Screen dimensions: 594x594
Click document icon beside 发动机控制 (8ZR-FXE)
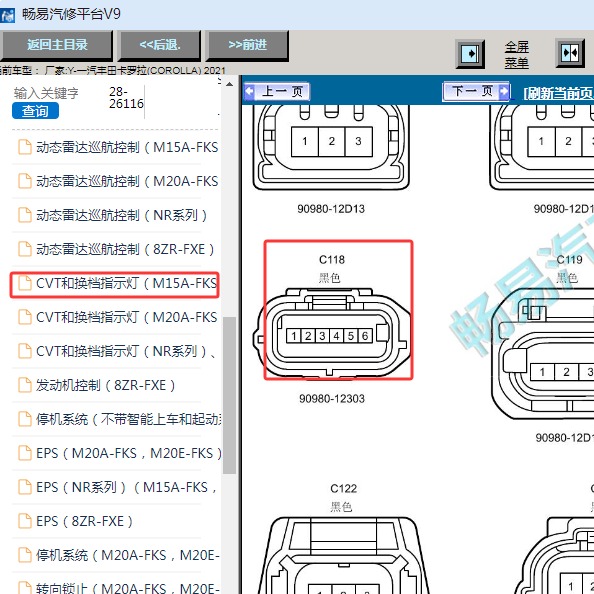[25, 385]
